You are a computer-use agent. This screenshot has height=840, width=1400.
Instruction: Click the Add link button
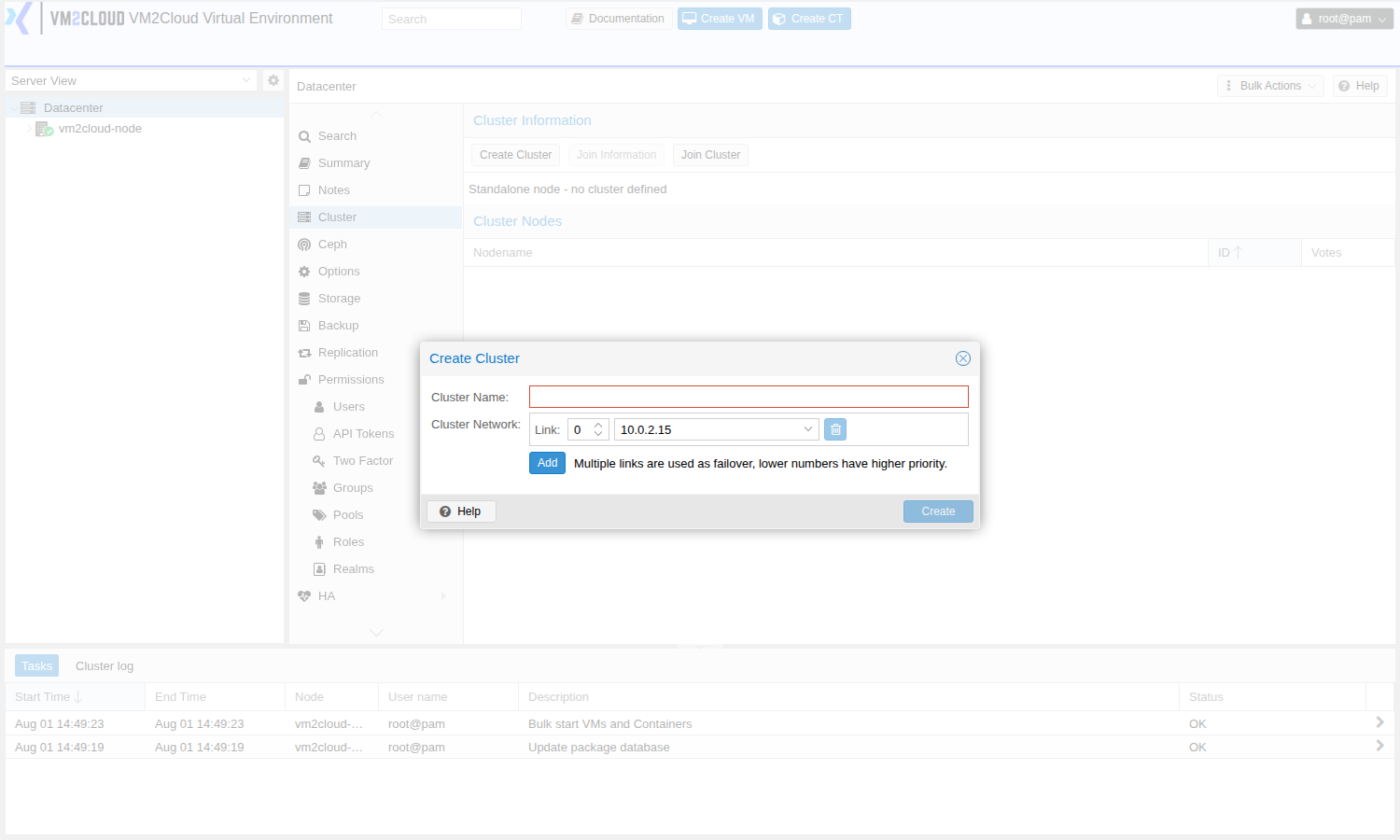pyautogui.click(x=547, y=463)
